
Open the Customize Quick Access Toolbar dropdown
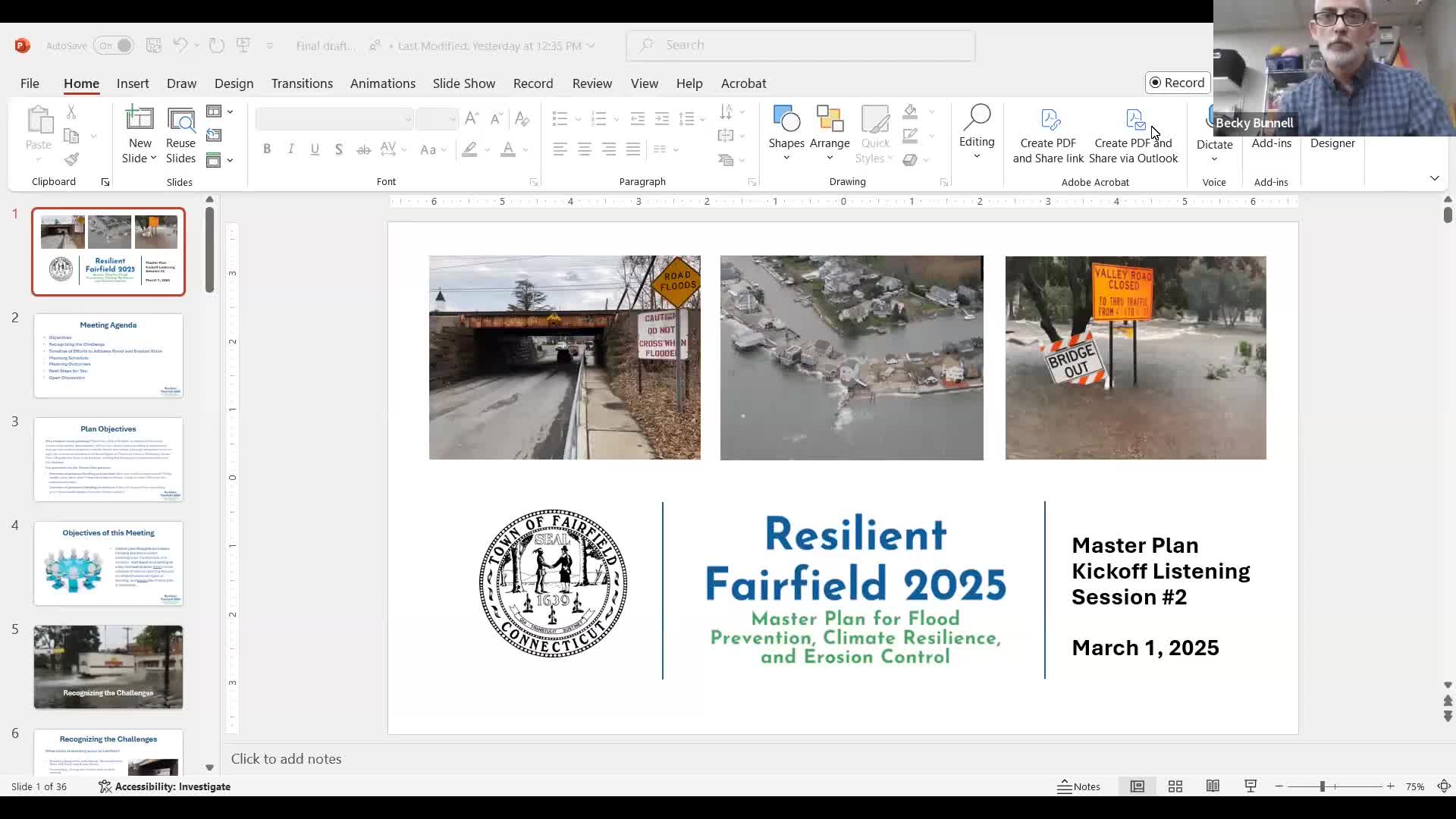point(270,46)
